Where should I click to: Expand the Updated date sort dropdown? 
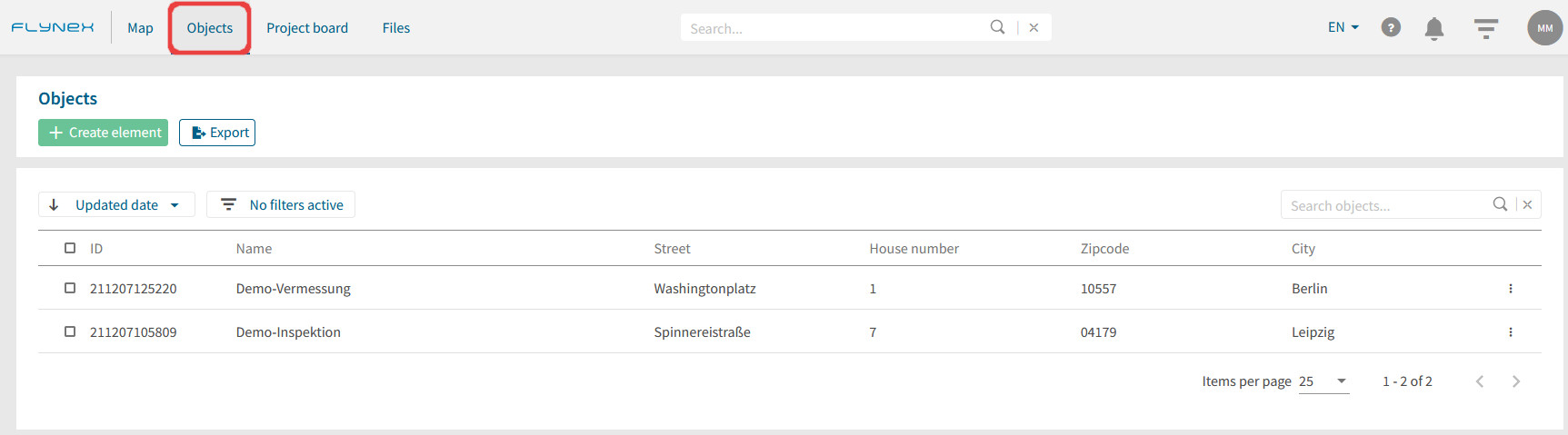116,204
